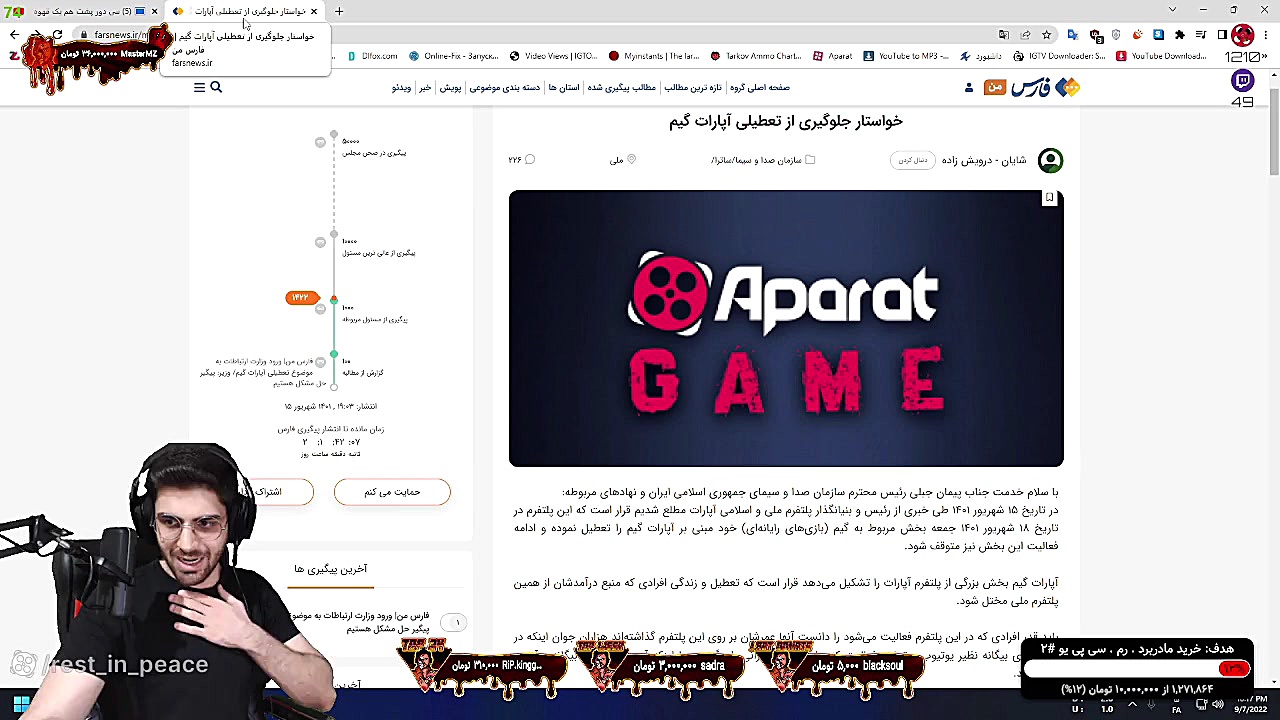The width and height of the screenshot is (1280, 720).
Task: Click the hamburger menu icon beside search
Action: point(199,87)
